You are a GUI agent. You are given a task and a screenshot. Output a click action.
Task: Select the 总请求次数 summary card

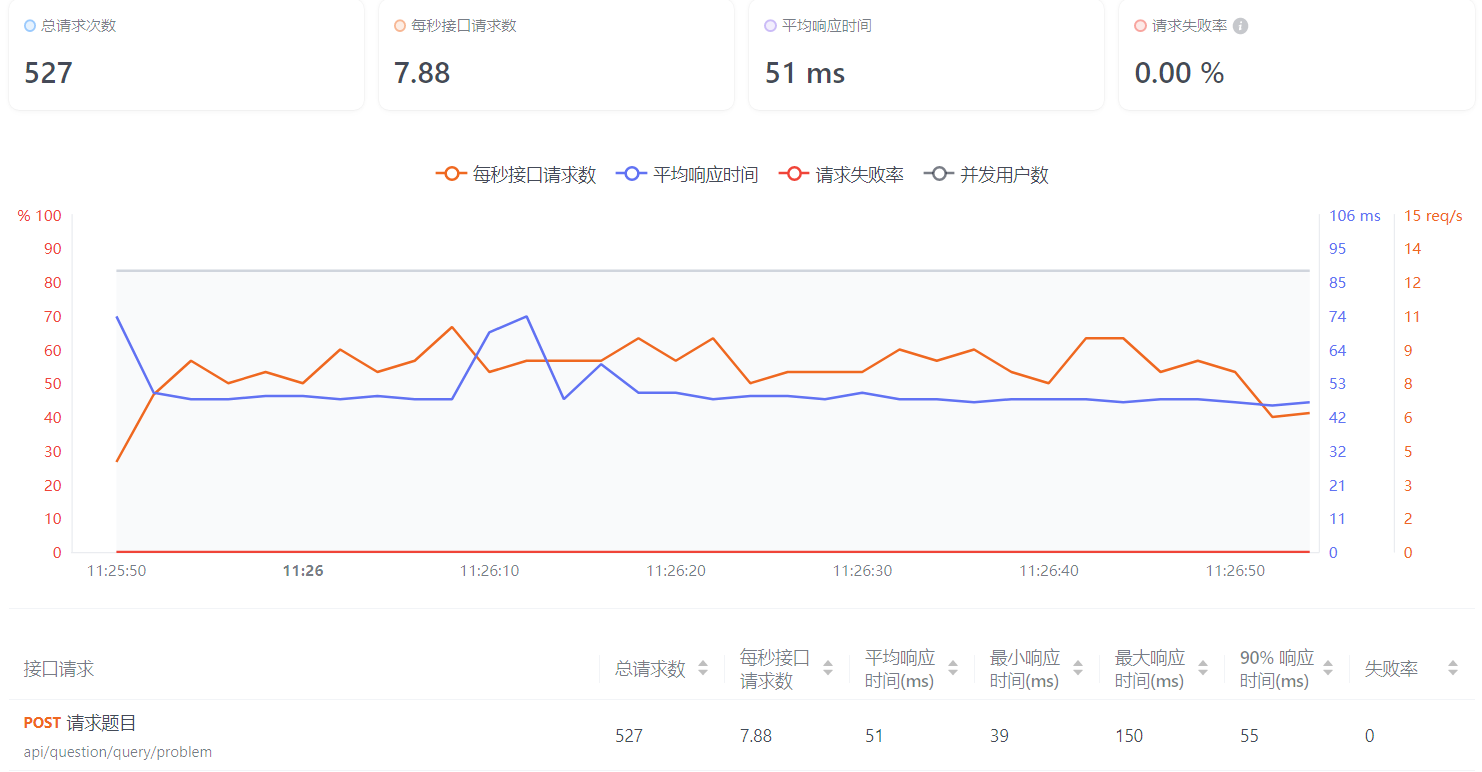pos(186,54)
